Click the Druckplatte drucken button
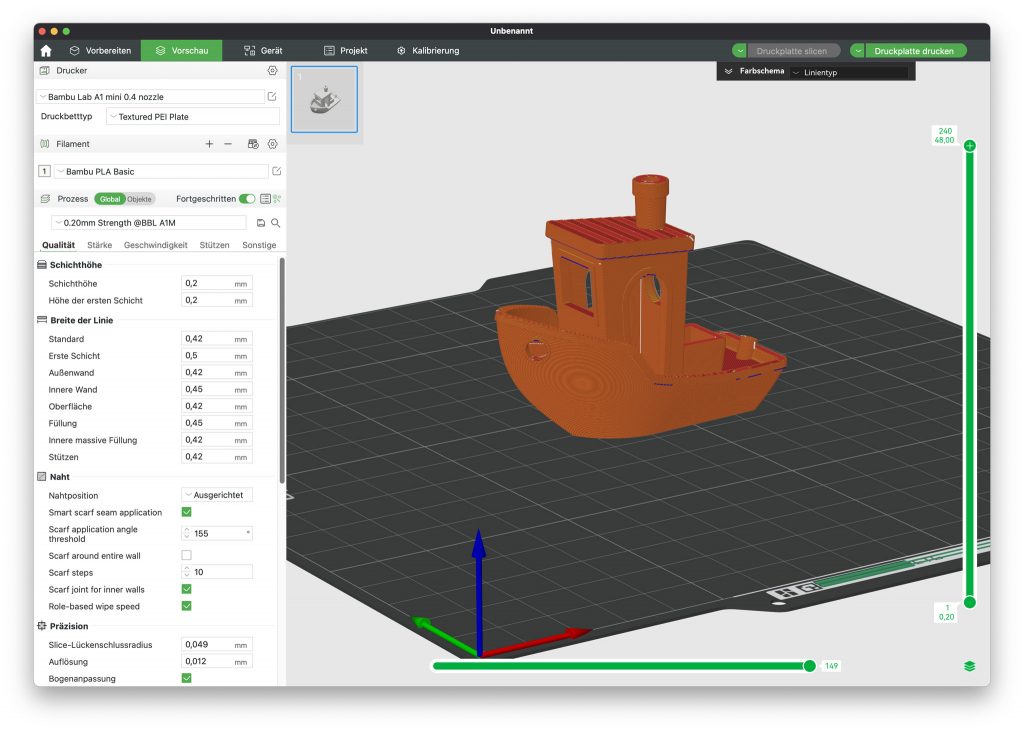This screenshot has height=731, width=1024. 914,50
